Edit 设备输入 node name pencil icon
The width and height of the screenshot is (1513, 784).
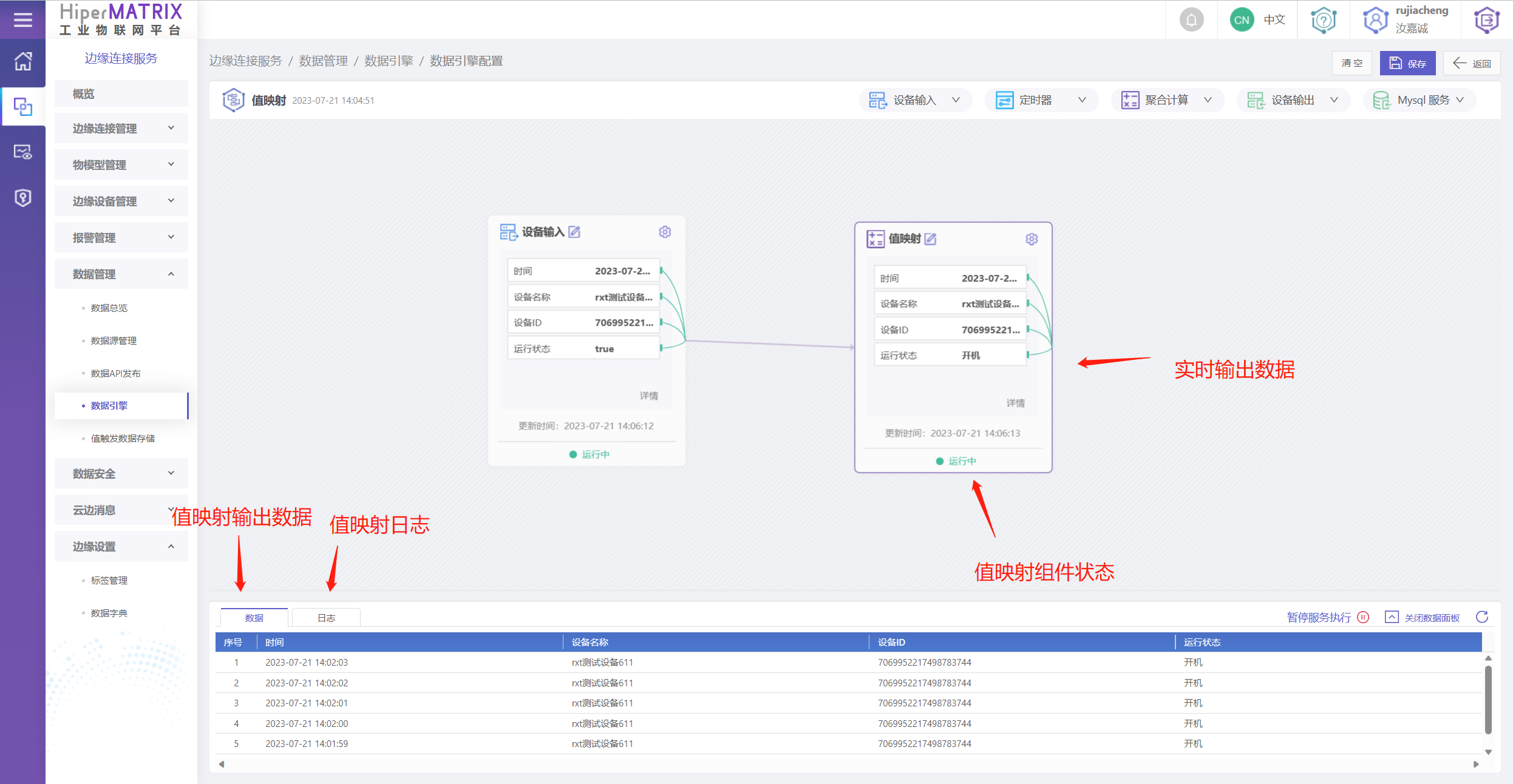574,232
